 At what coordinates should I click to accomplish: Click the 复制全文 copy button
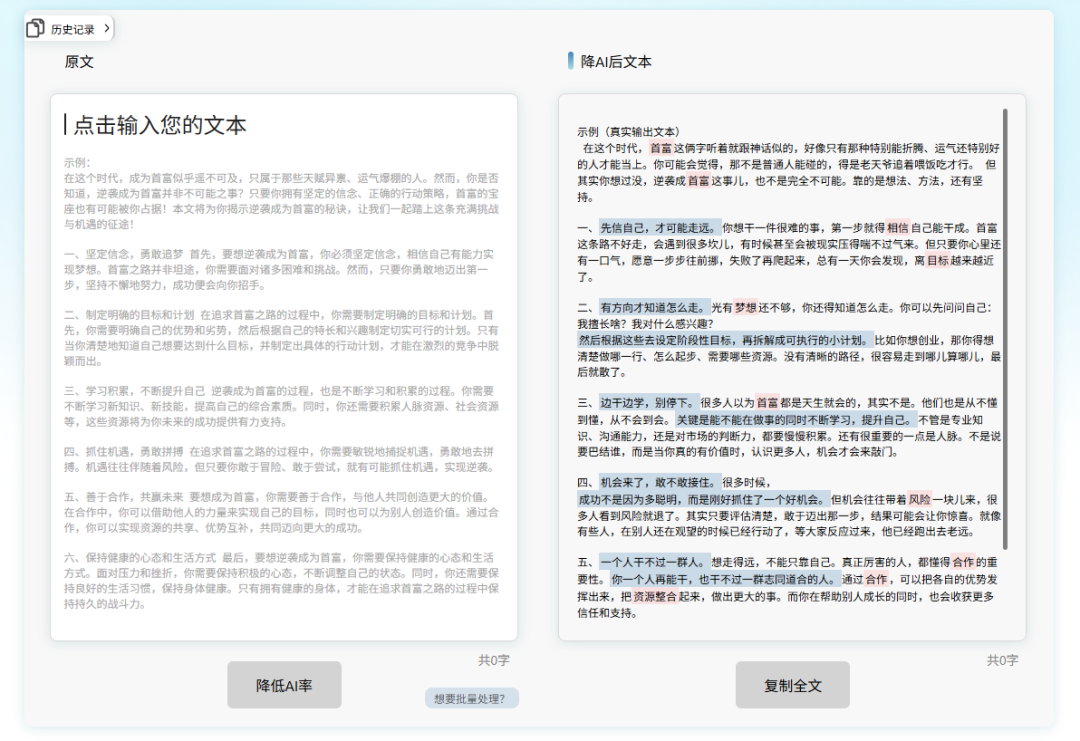point(793,684)
